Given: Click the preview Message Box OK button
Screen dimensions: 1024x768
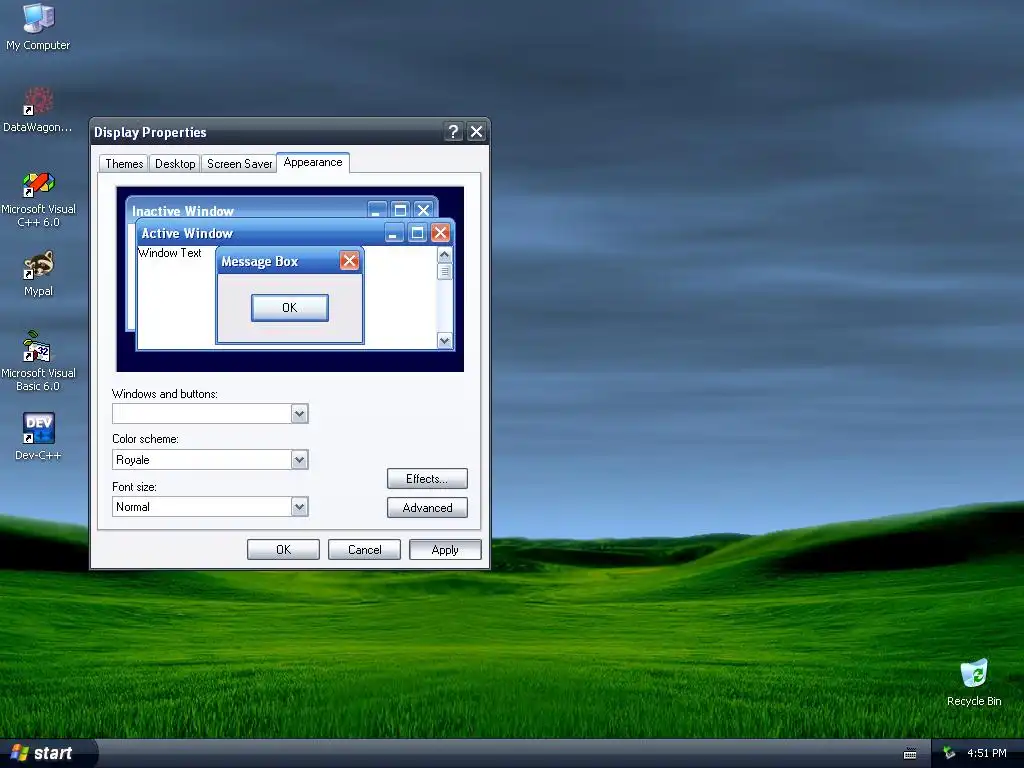Looking at the screenshot, I should (290, 308).
